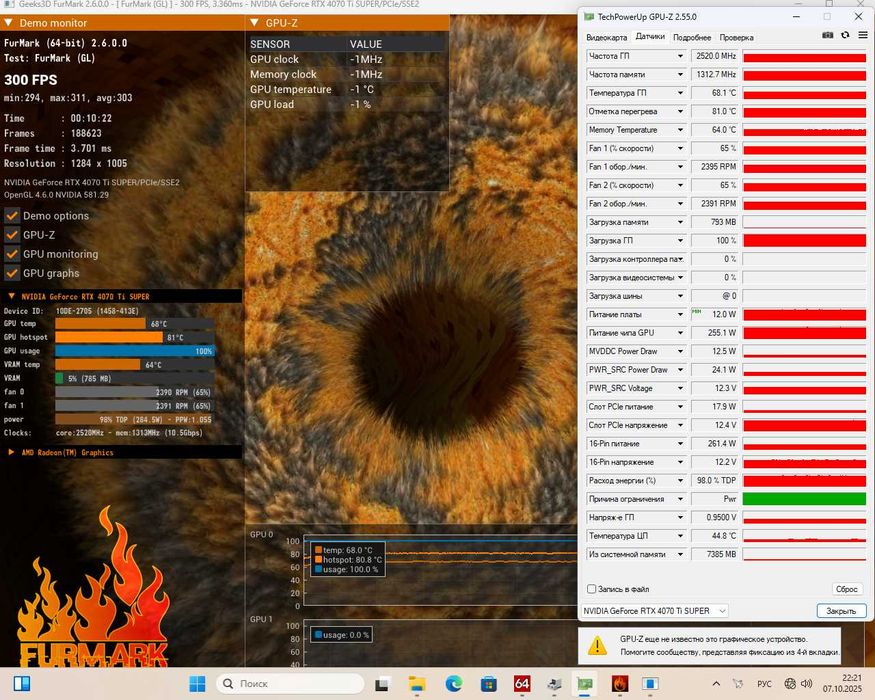Select the Датчики tab

(650, 36)
